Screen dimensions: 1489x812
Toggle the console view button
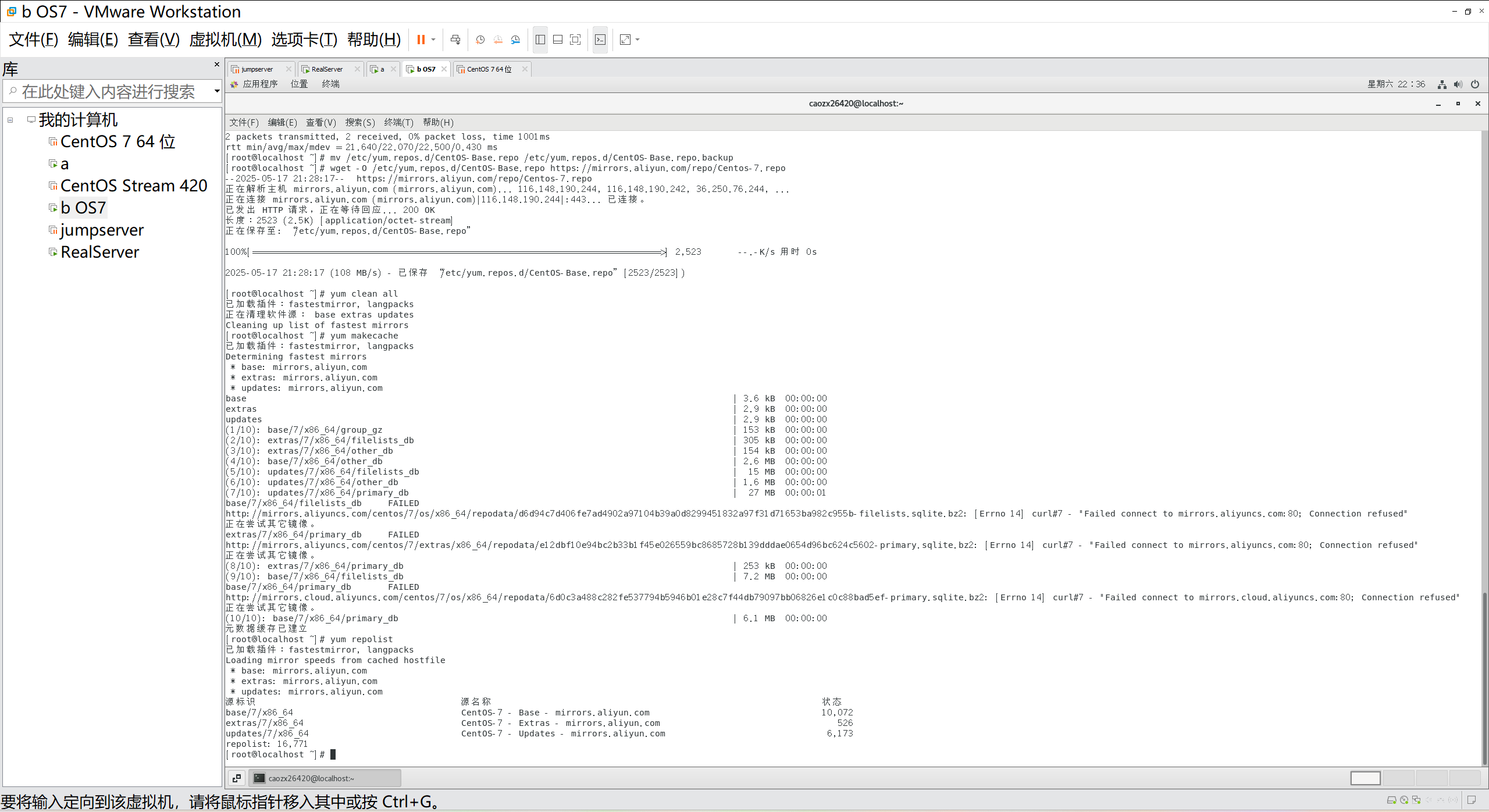coord(600,40)
